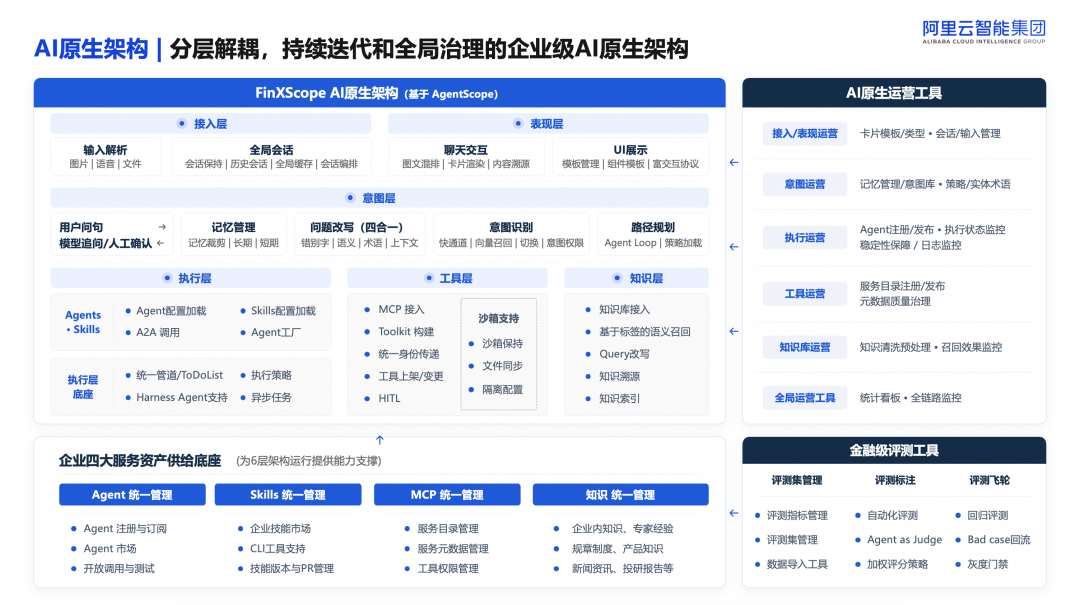Select the Agent as Judge bullet
1080x605 pixels.
click(x=898, y=540)
